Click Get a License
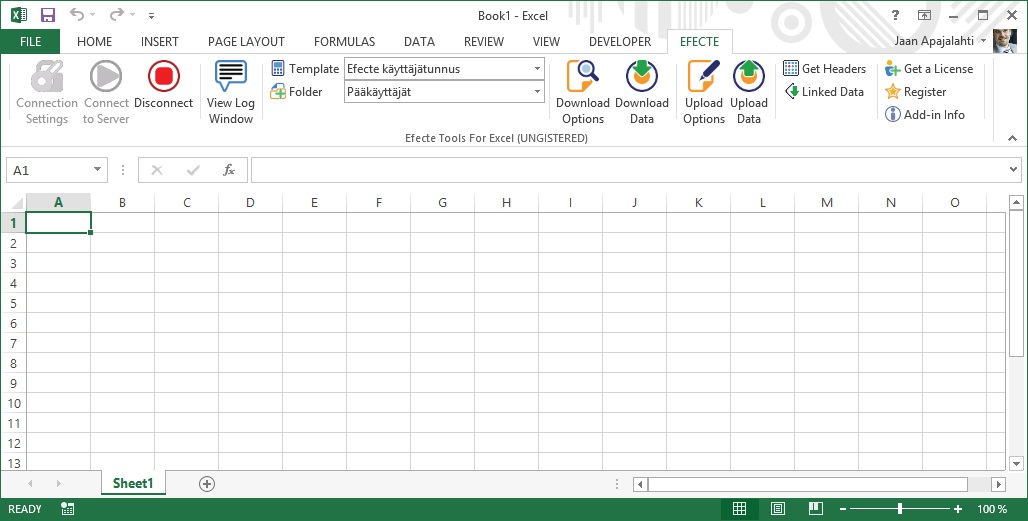Screen dimensions: 1028x521 click(x=928, y=69)
